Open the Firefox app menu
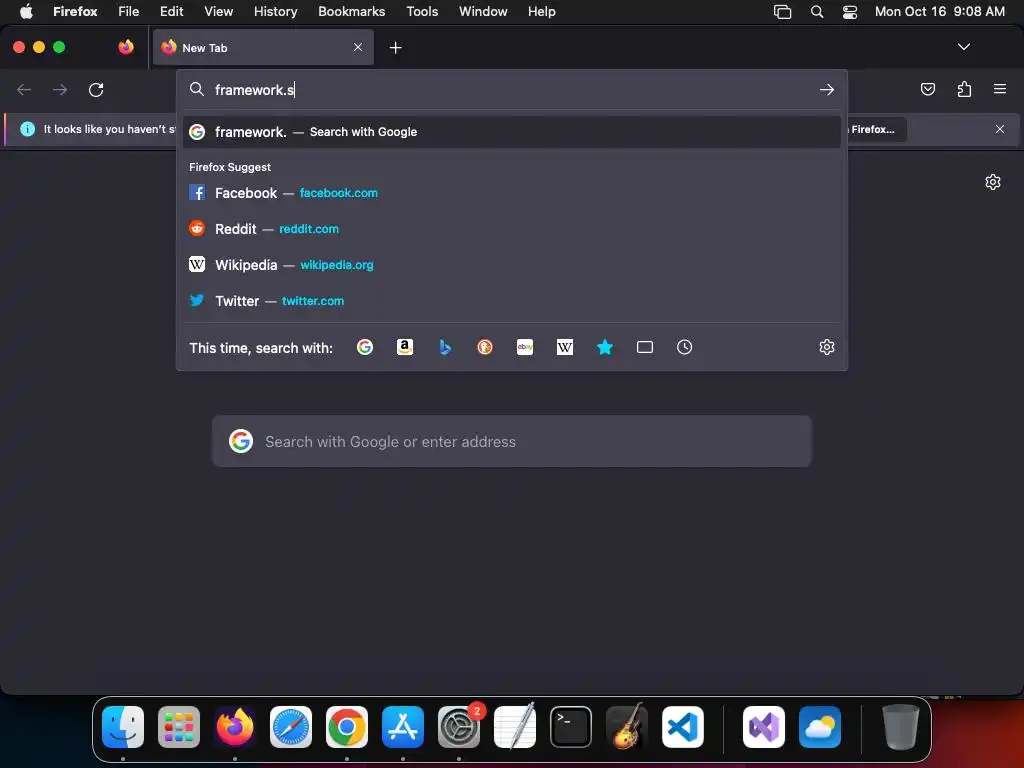1024x768 pixels. pos(75,11)
